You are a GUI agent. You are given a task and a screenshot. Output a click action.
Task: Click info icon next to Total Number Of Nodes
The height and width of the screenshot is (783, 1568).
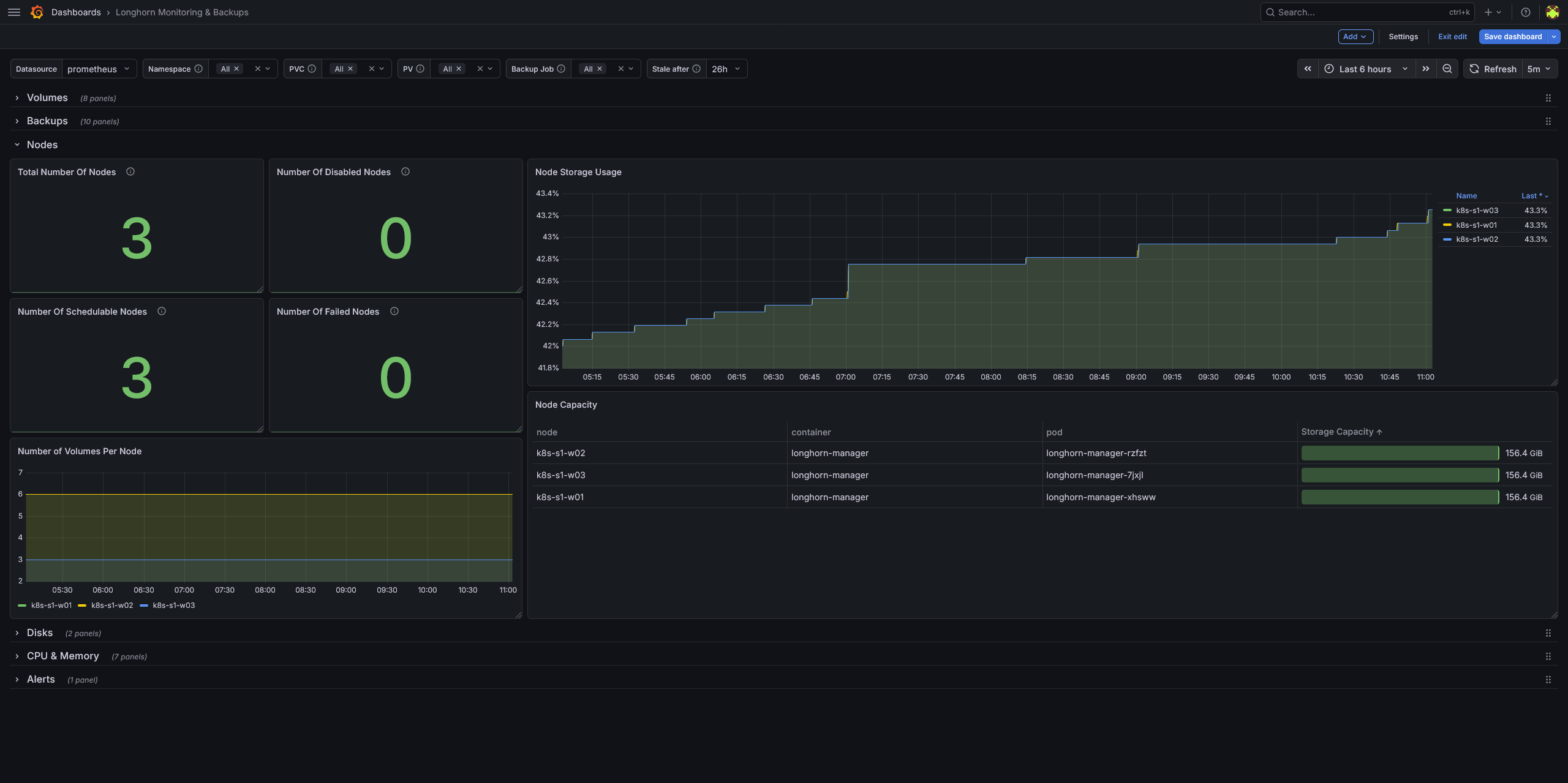click(130, 172)
